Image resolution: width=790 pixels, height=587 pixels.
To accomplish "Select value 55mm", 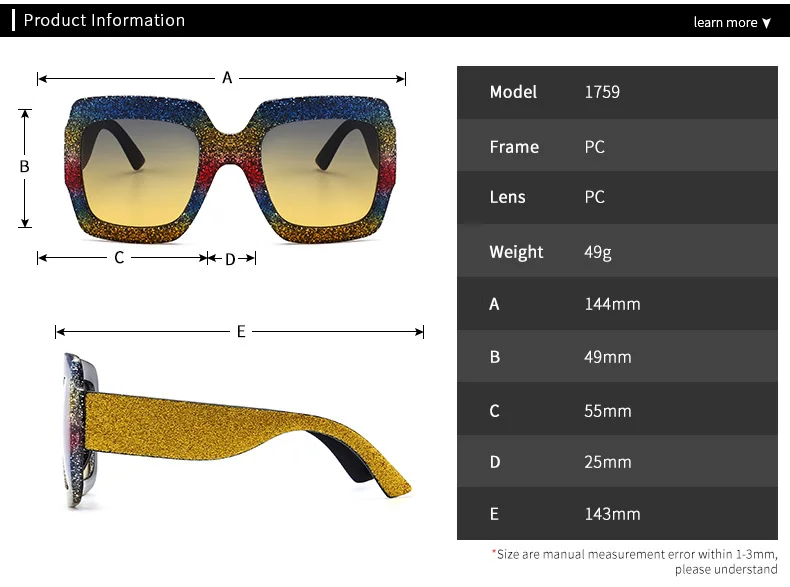I will point(608,411).
